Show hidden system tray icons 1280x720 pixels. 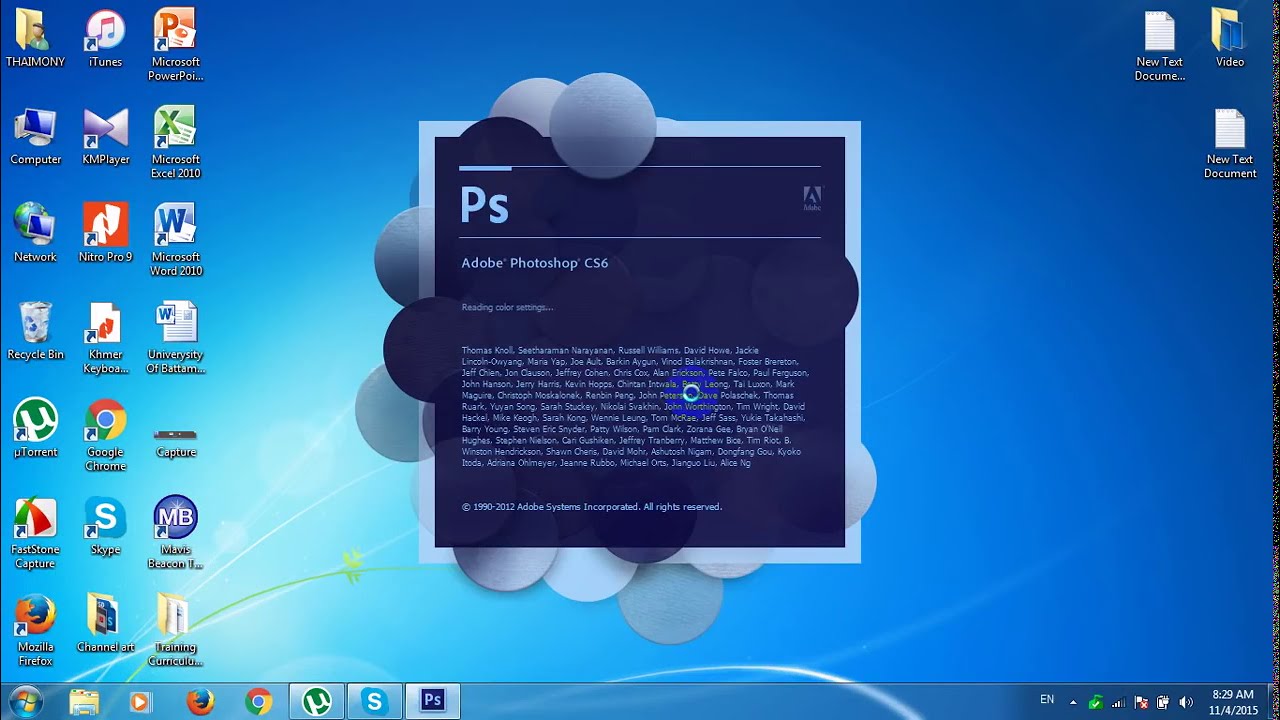point(1073,702)
